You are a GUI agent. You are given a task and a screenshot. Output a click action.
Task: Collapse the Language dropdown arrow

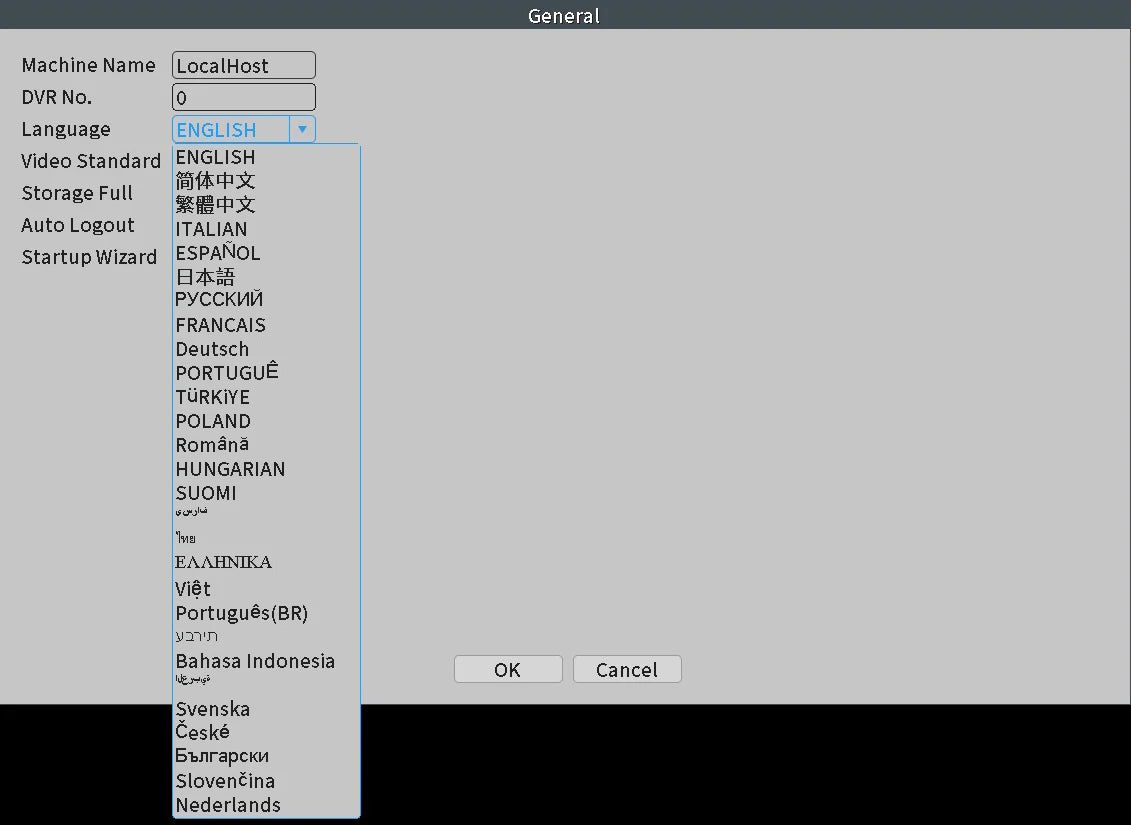(302, 130)
